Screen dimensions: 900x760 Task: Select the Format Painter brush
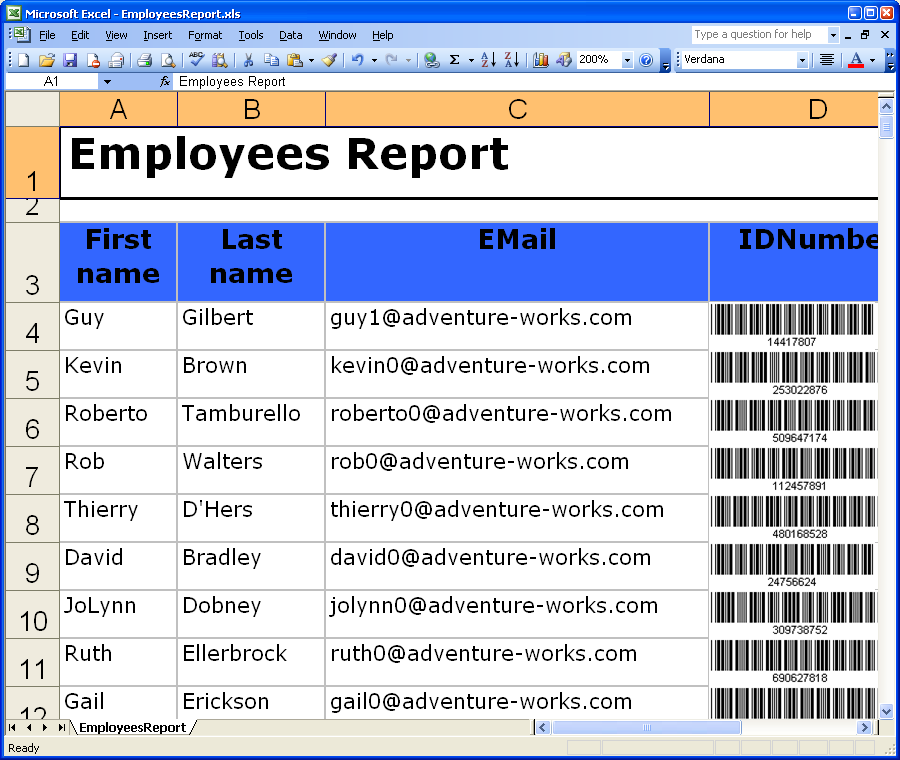329,60
